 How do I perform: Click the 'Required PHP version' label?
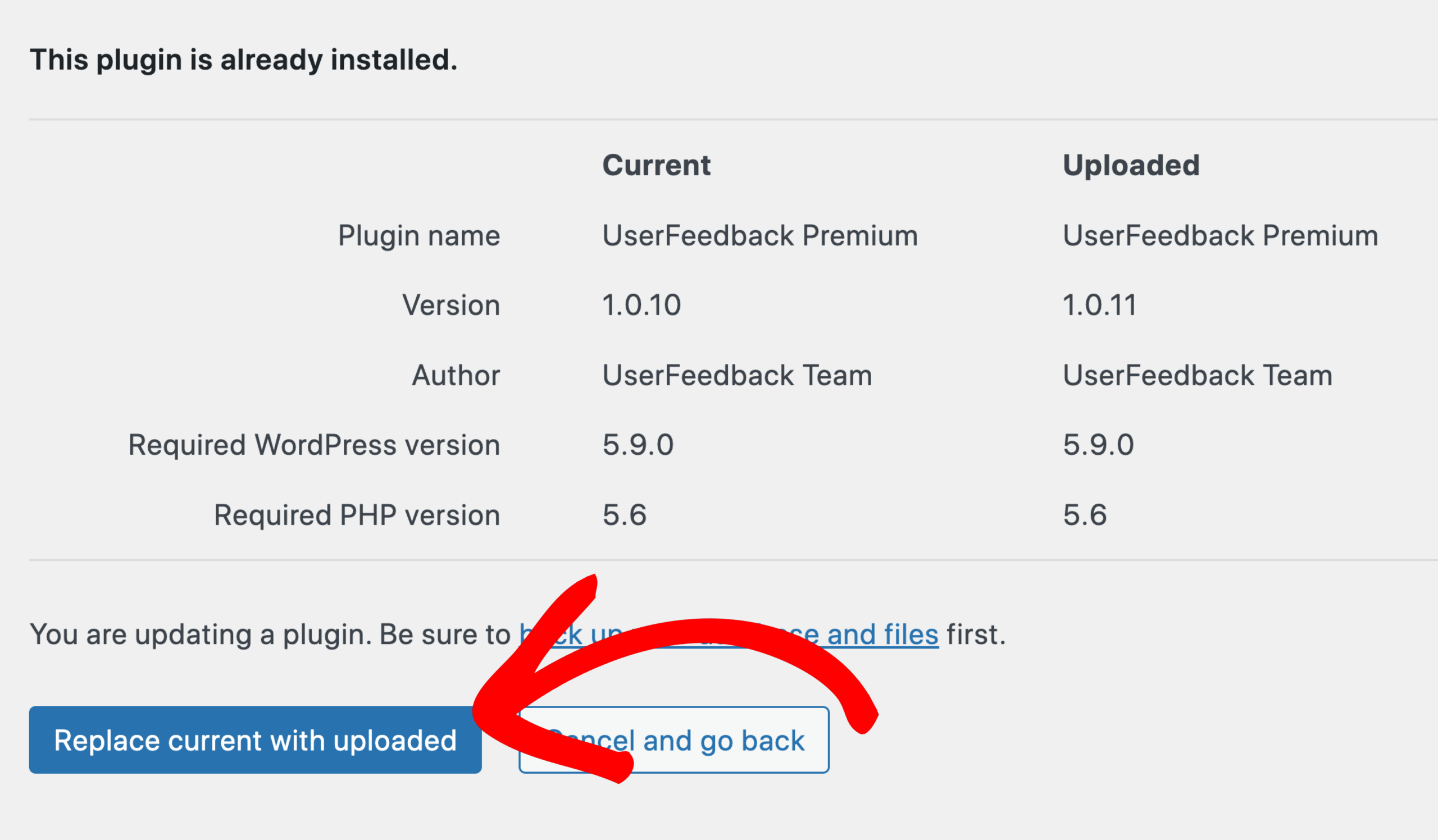pyautogui.click(x=357, y=515)
